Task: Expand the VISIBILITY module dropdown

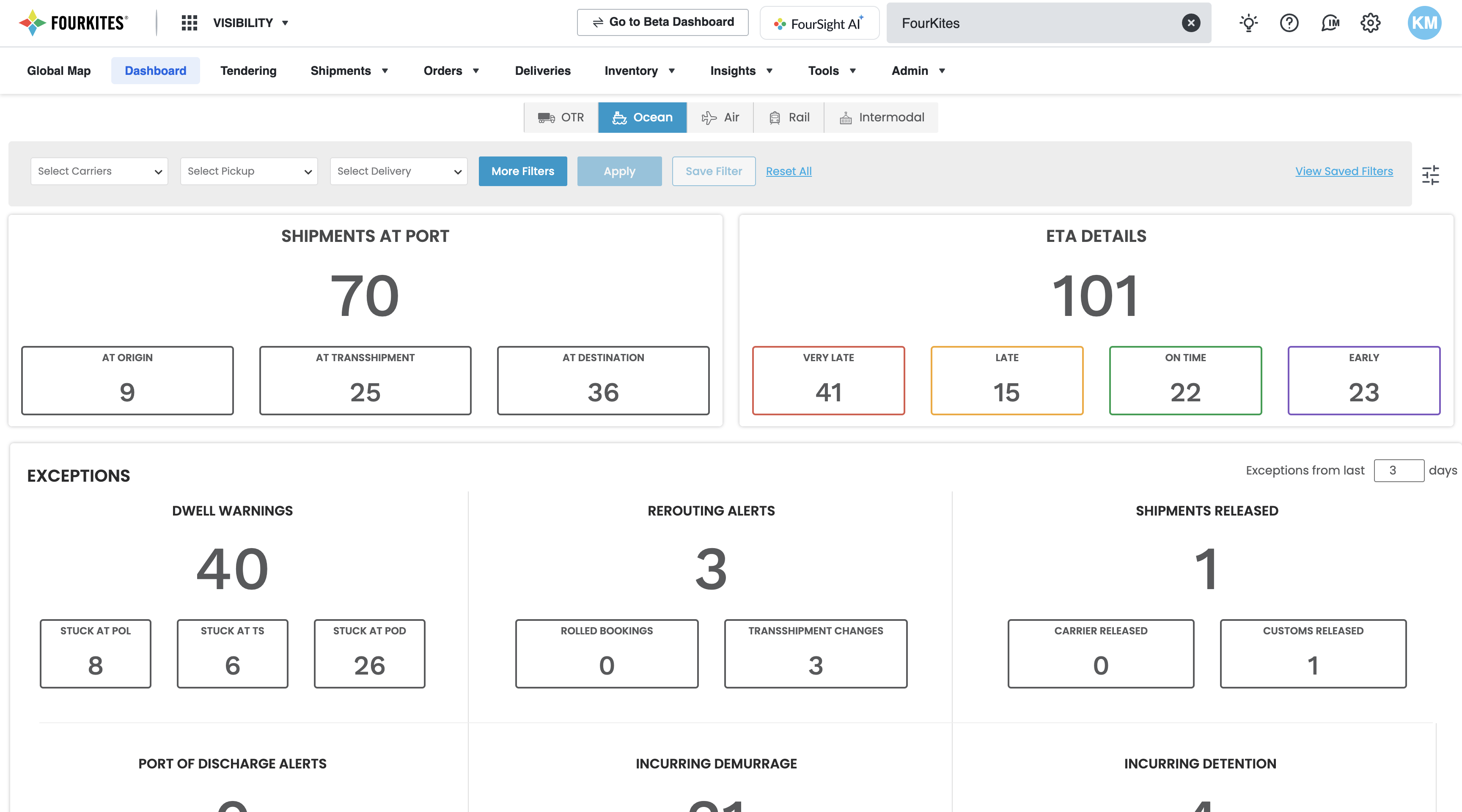Action: (251, 23)
